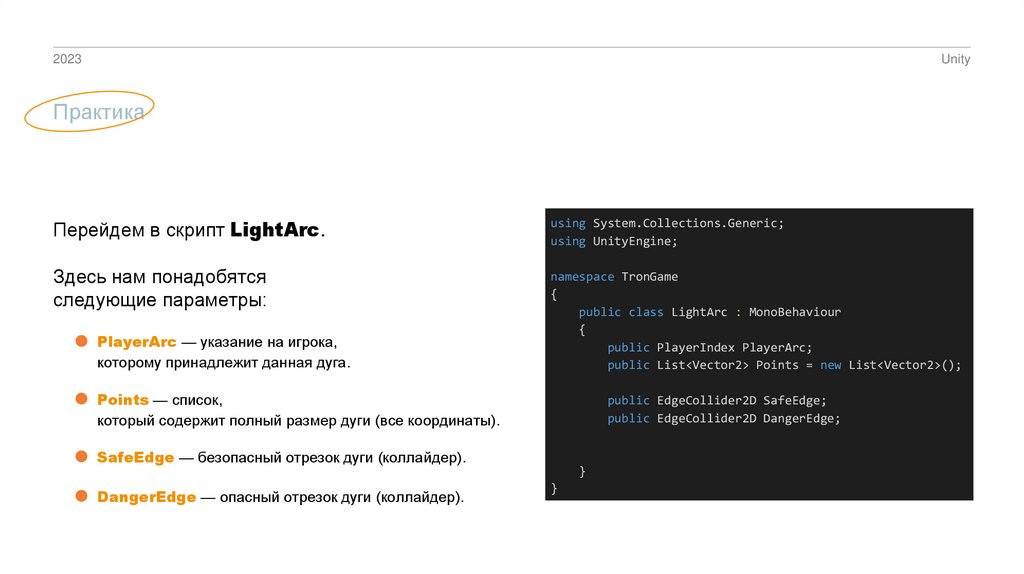Image resolution: width=1024 pixels, height=574 pixels.
Task: Select the Практика heading text
Action: (x=98, y=113)
